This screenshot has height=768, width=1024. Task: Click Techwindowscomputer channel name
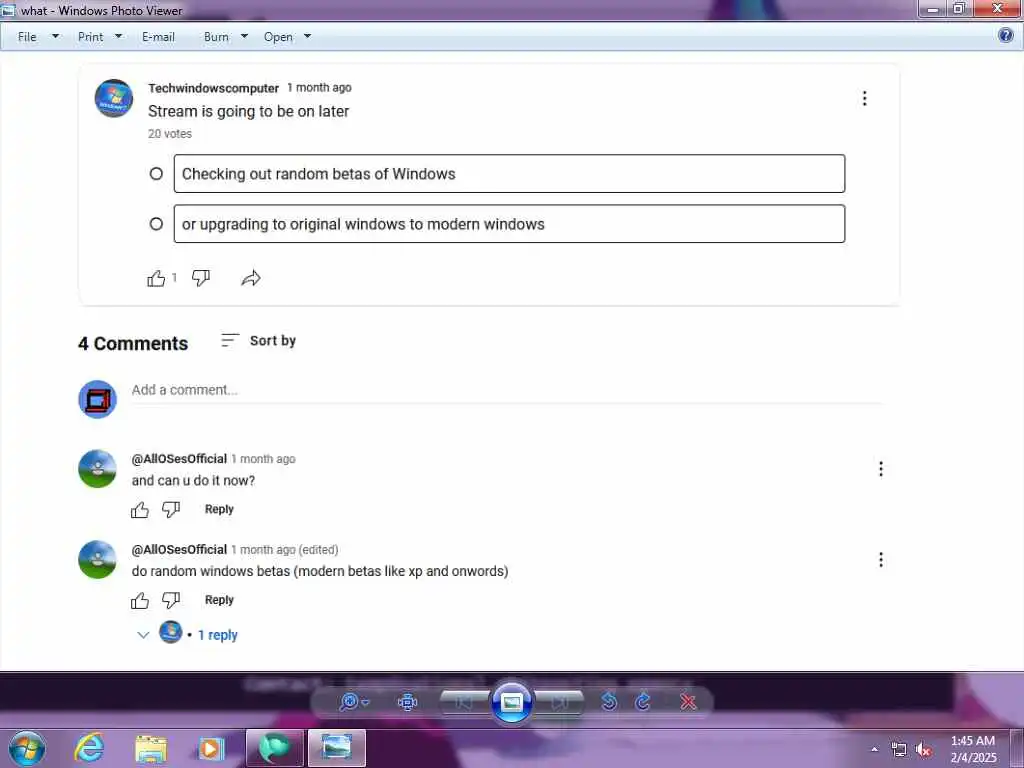214,88
